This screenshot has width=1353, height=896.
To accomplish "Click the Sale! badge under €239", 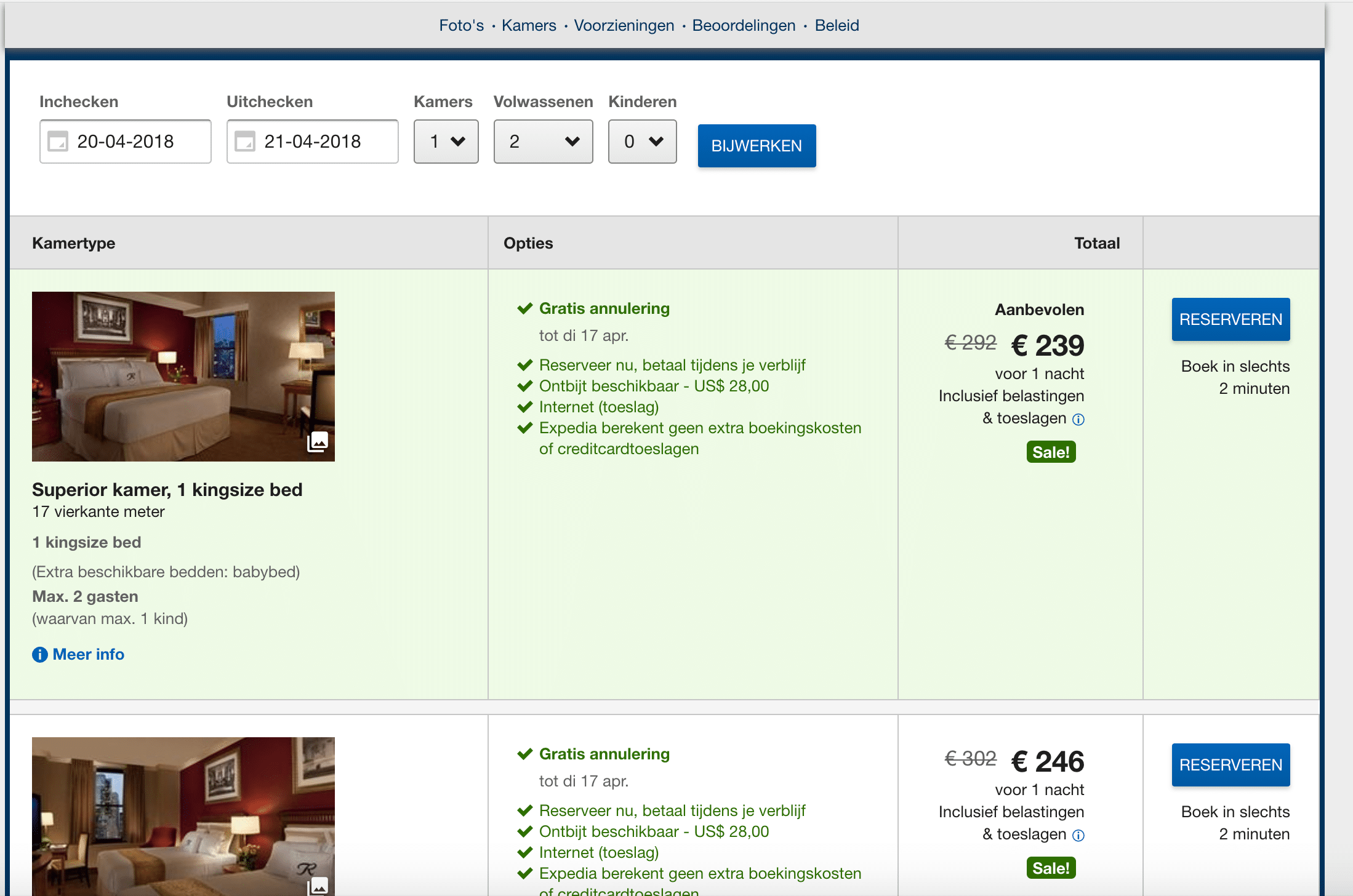I will (1051, 452).
